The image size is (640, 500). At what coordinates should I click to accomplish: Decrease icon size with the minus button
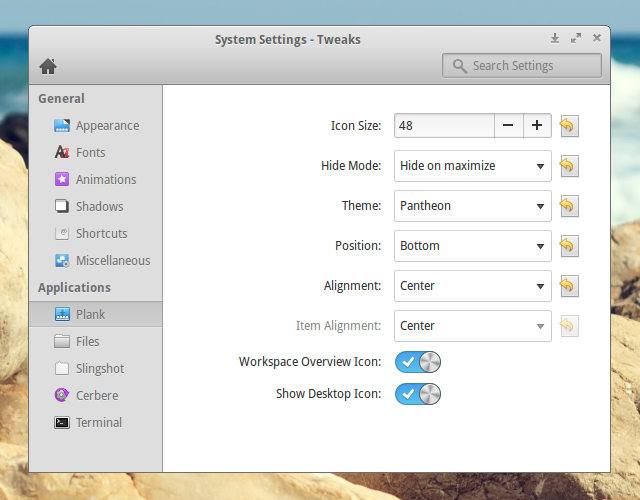click(508, 125)
